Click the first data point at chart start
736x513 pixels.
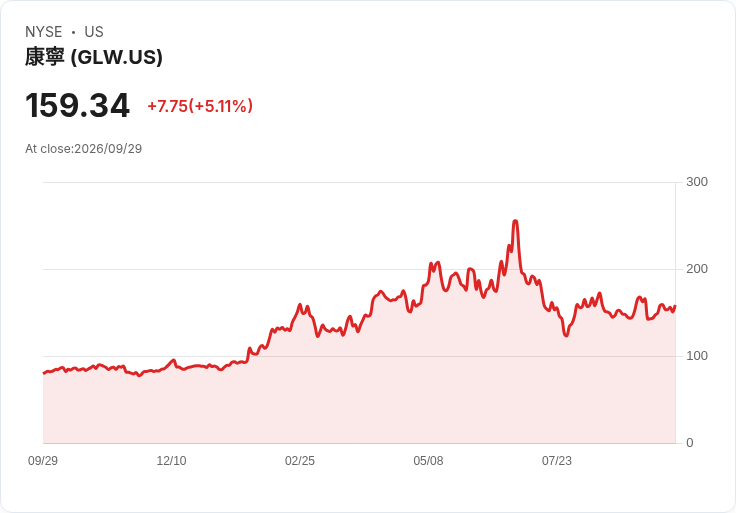(44, 373)
